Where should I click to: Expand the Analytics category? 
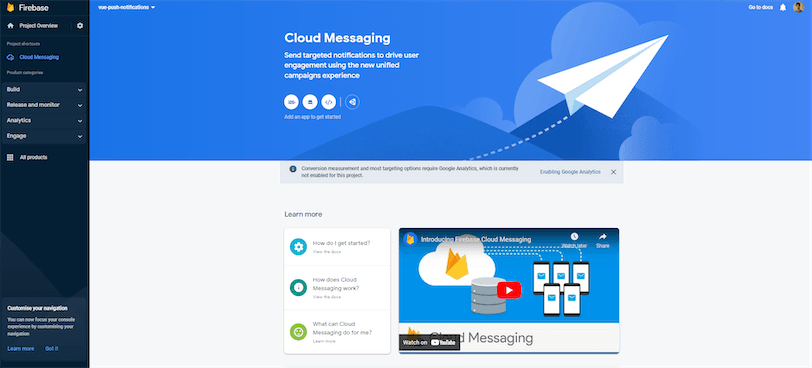[x=44, y=121]
